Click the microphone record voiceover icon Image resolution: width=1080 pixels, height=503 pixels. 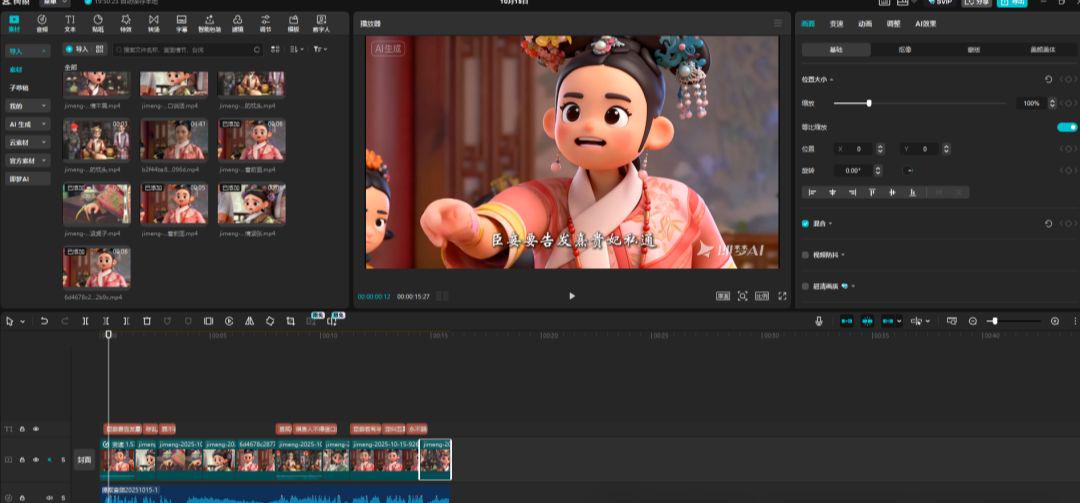(x=819, y=321)
